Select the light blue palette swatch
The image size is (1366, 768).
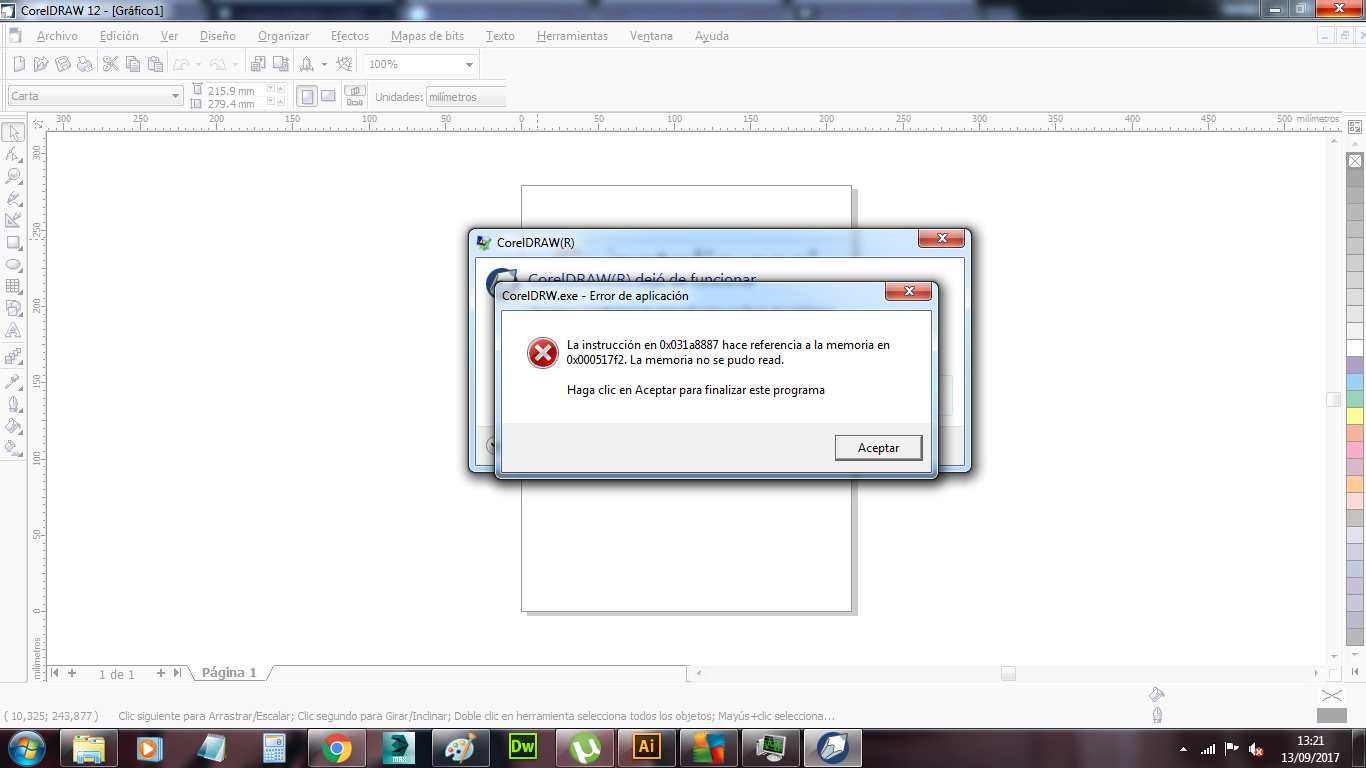[x=1355, y=382]
